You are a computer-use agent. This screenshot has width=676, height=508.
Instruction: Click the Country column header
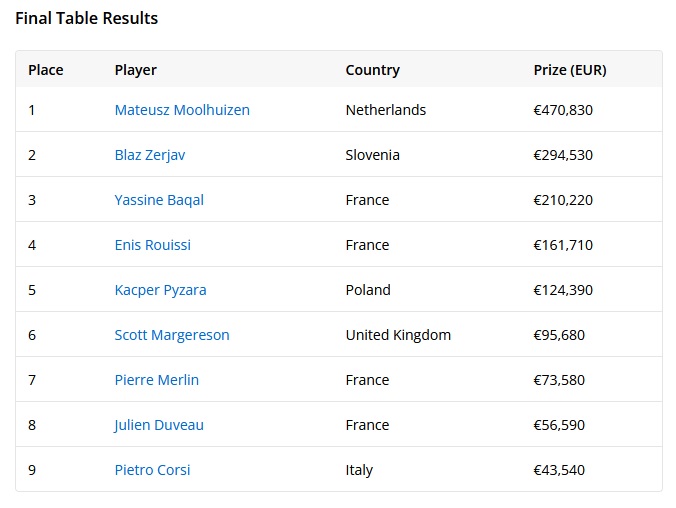click(x=372, y=70)
